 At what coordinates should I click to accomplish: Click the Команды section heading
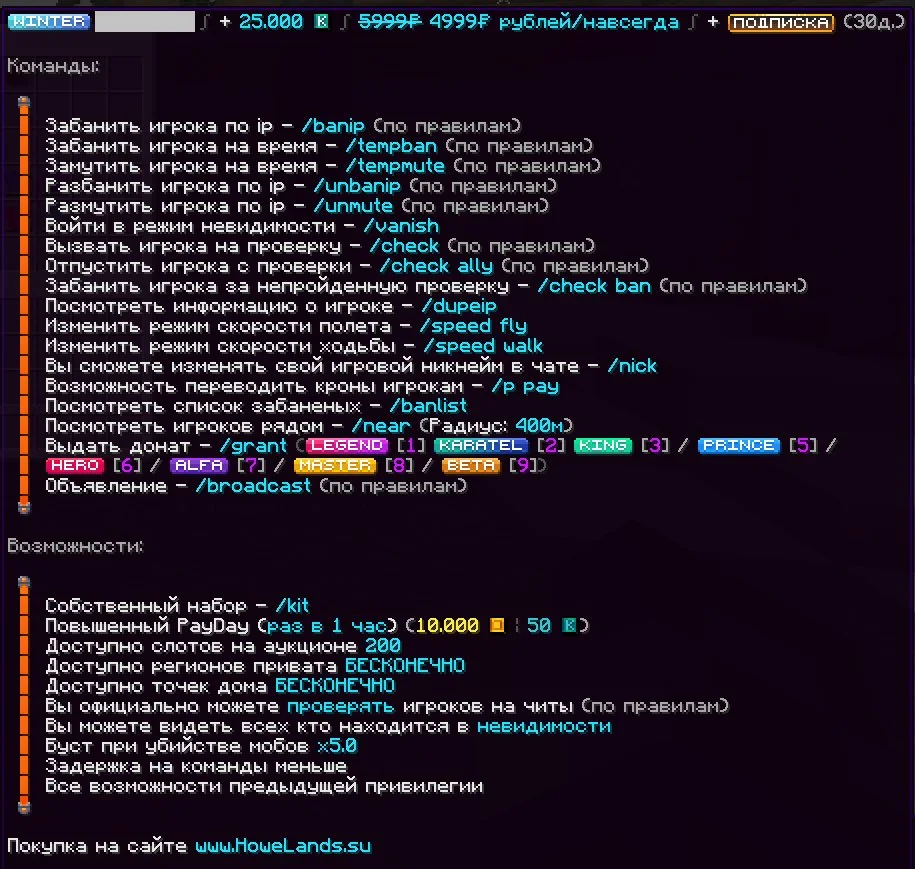53,66
